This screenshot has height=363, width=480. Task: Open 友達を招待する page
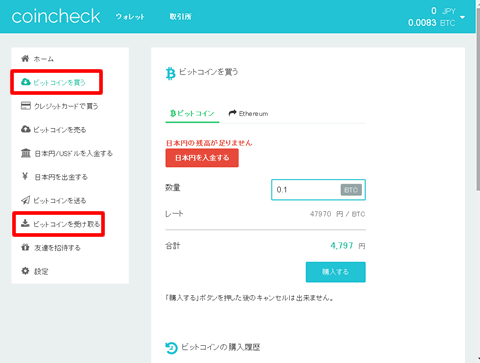(x=57, y=248)
